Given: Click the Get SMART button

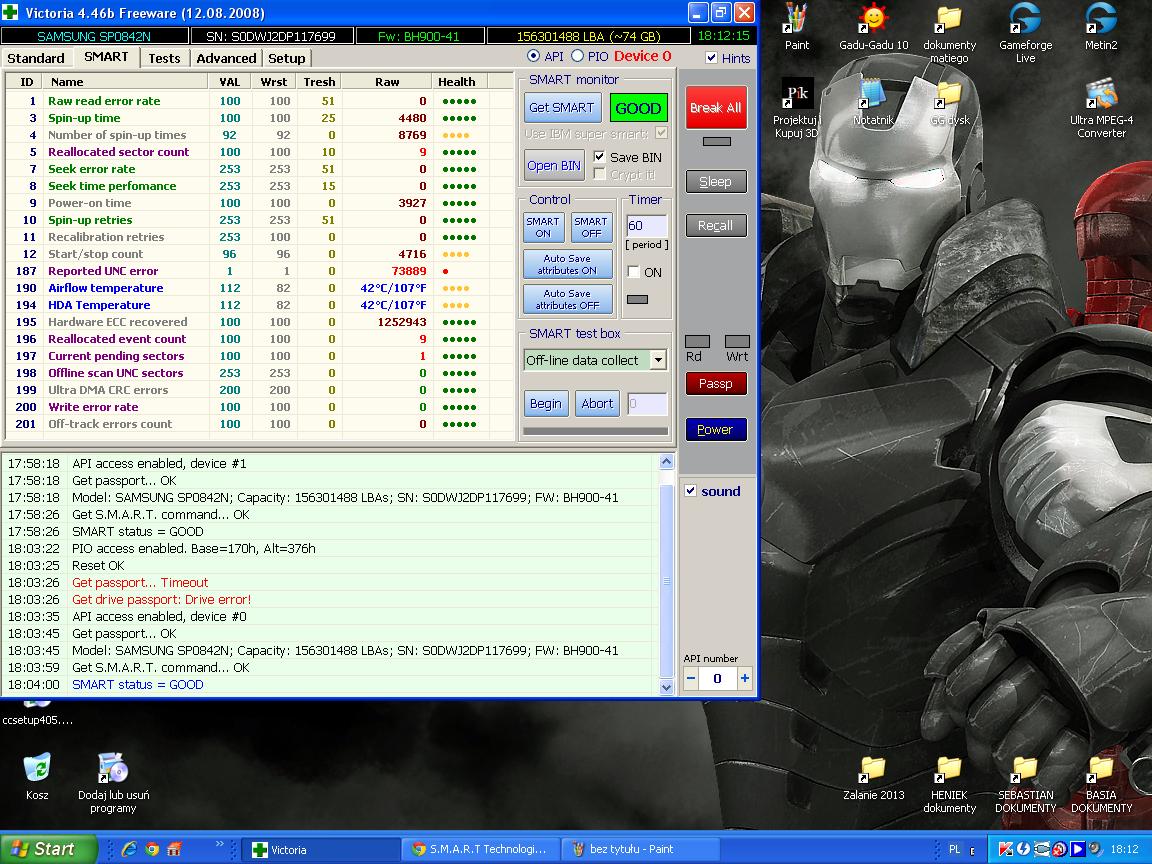Looking at the screenshot, I should click(x=562, y=107).
